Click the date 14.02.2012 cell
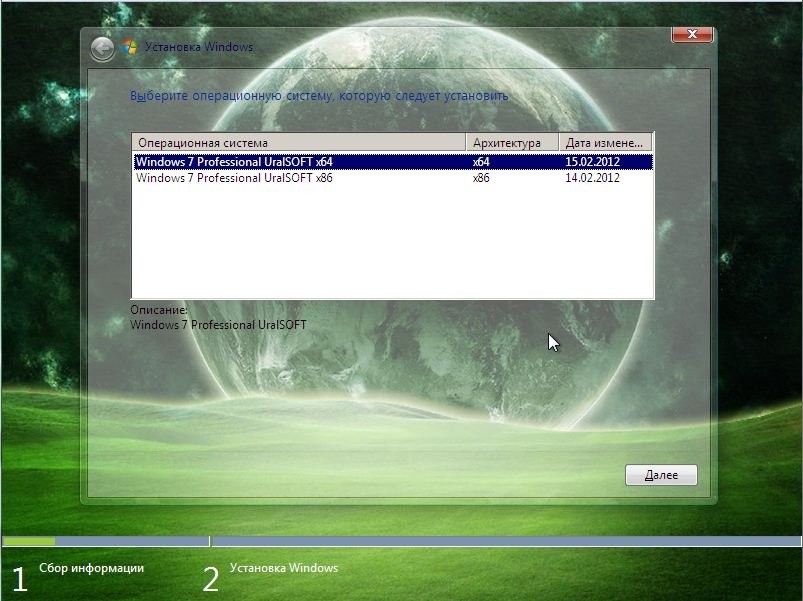Screen dimensions: 803x601 click(x=593, y=178)
